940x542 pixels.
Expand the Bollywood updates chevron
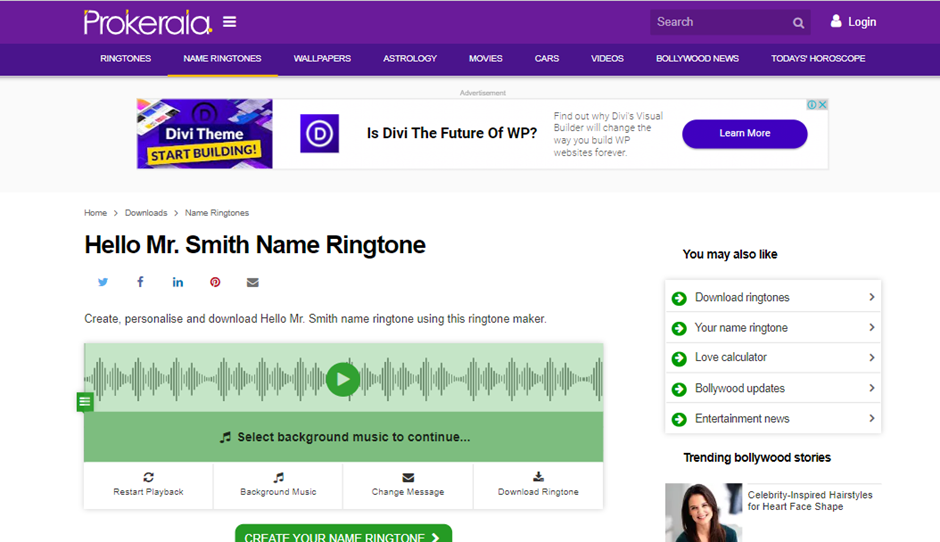click(x=872, y=388)
